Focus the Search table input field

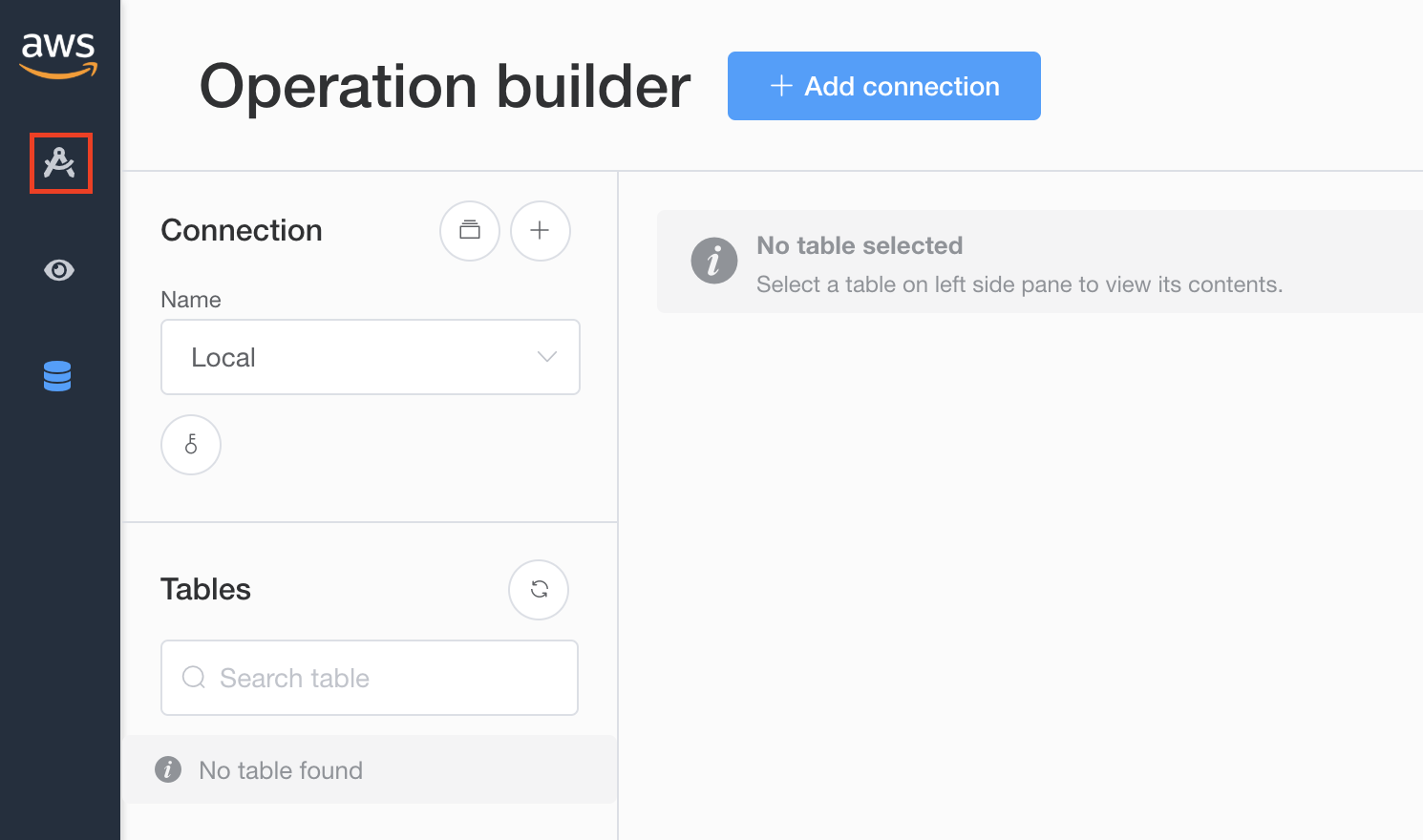[x=370, y=678]
